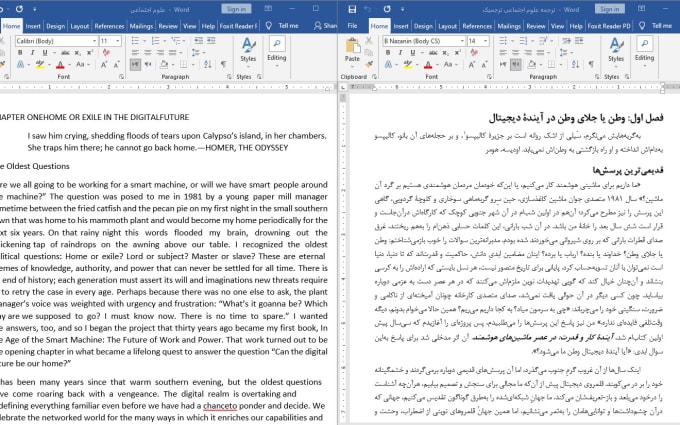Open Font dialog launcher in the Persian window
Image resolution: width=680 pixels, height=425 pixels.
489,77
